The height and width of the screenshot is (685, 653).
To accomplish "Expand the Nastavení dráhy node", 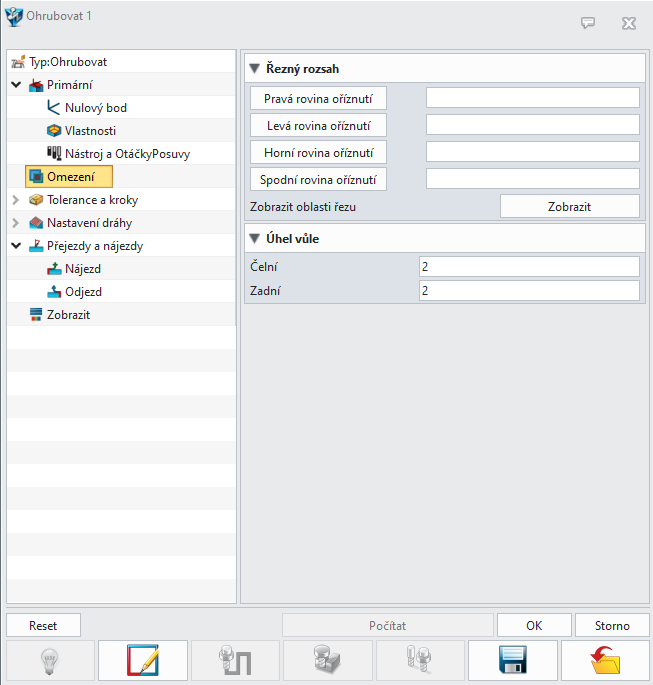I will point(16,223).
